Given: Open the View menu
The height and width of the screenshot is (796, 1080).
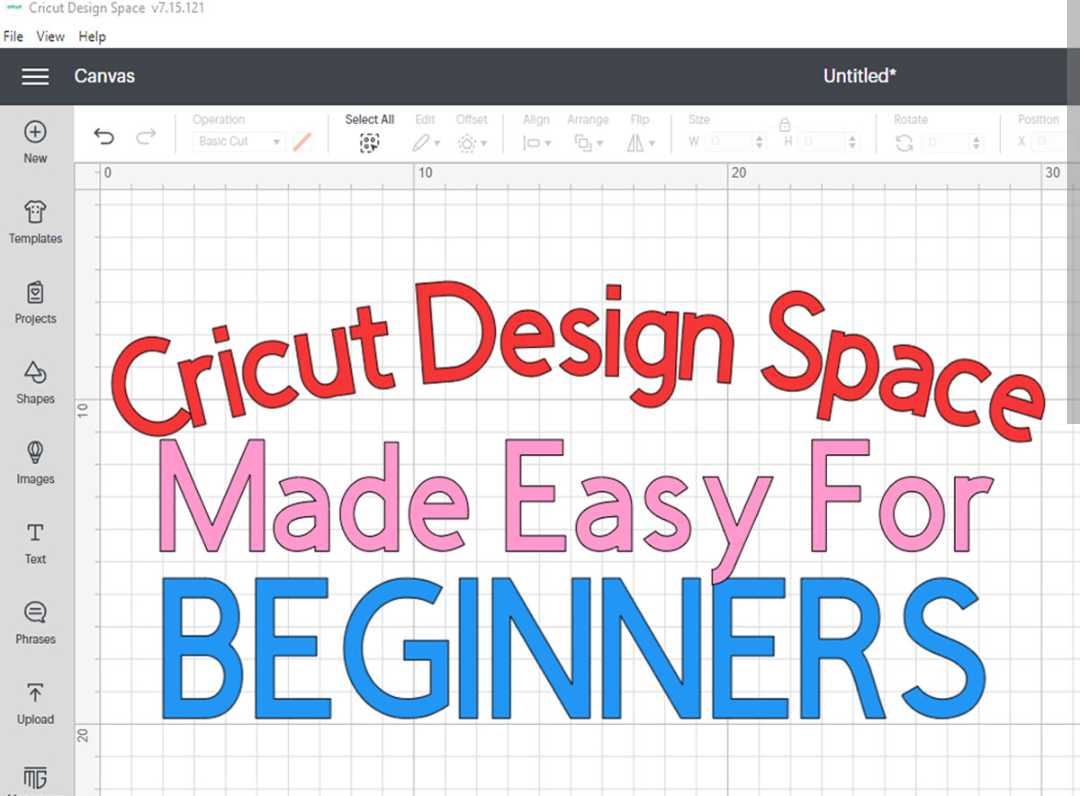Looking at the screenshot, I should click(x=50, y=36).
